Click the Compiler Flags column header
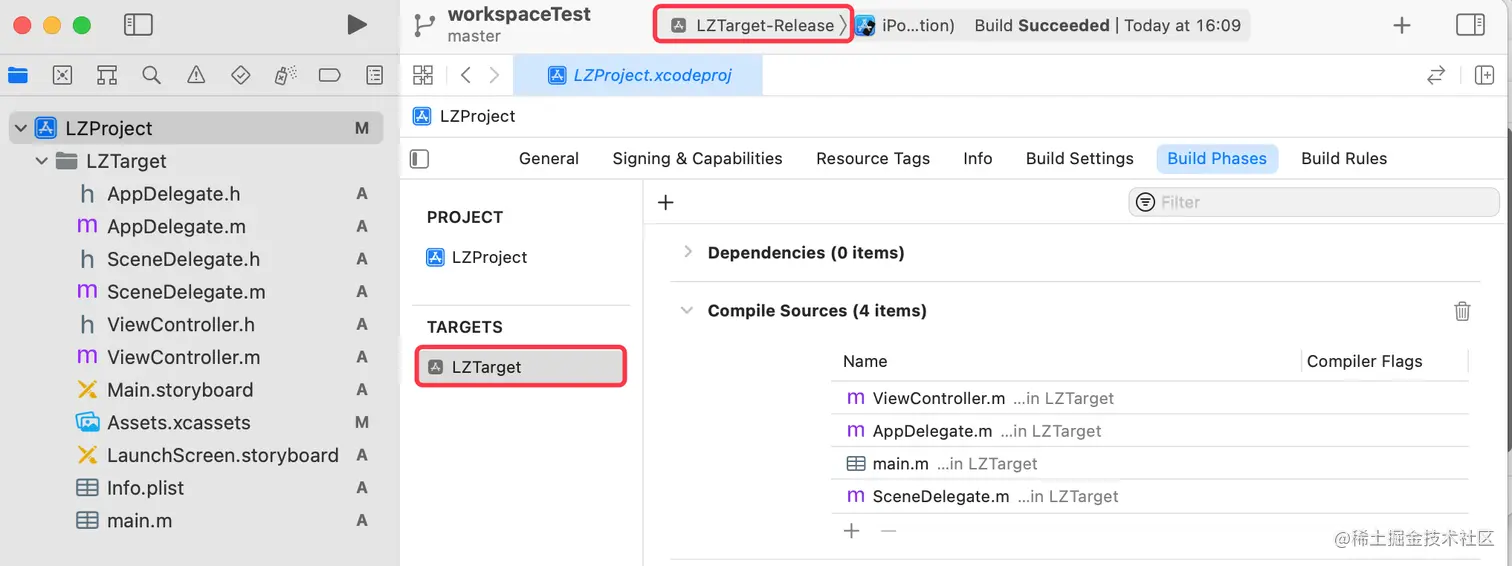The image size is (1512, 566). tap(1364, 361)
